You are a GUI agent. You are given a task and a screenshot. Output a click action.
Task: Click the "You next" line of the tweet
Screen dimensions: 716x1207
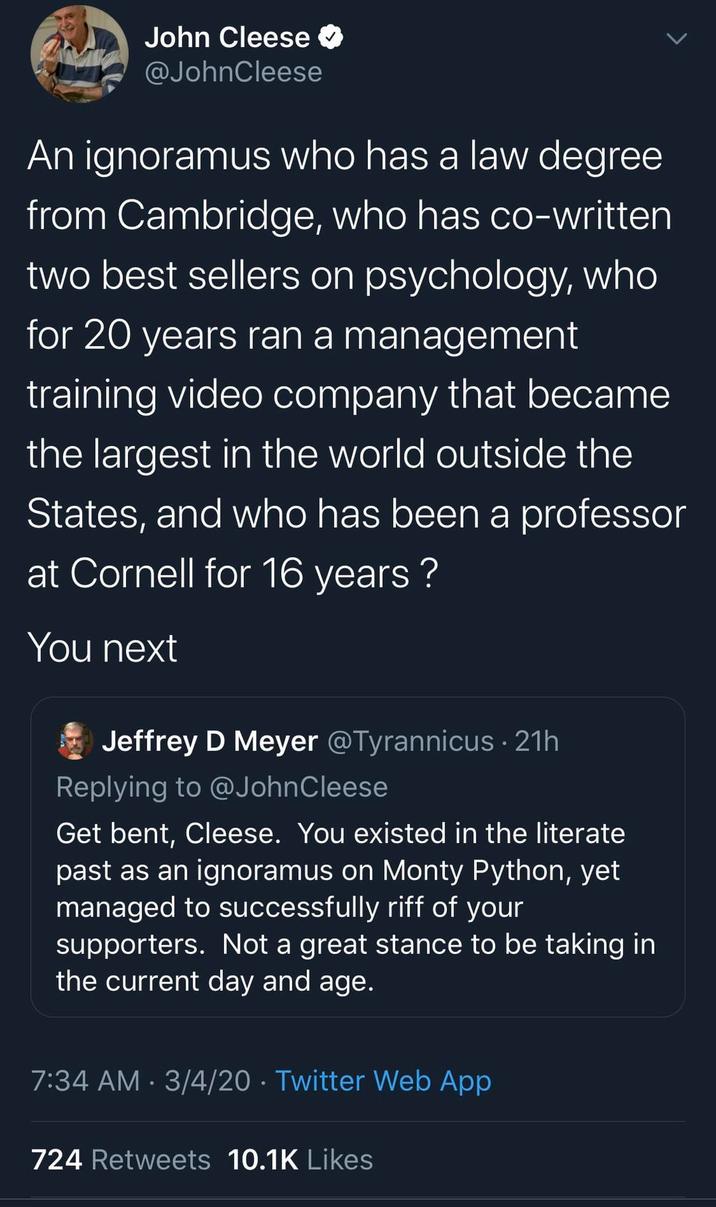(102, 647)
